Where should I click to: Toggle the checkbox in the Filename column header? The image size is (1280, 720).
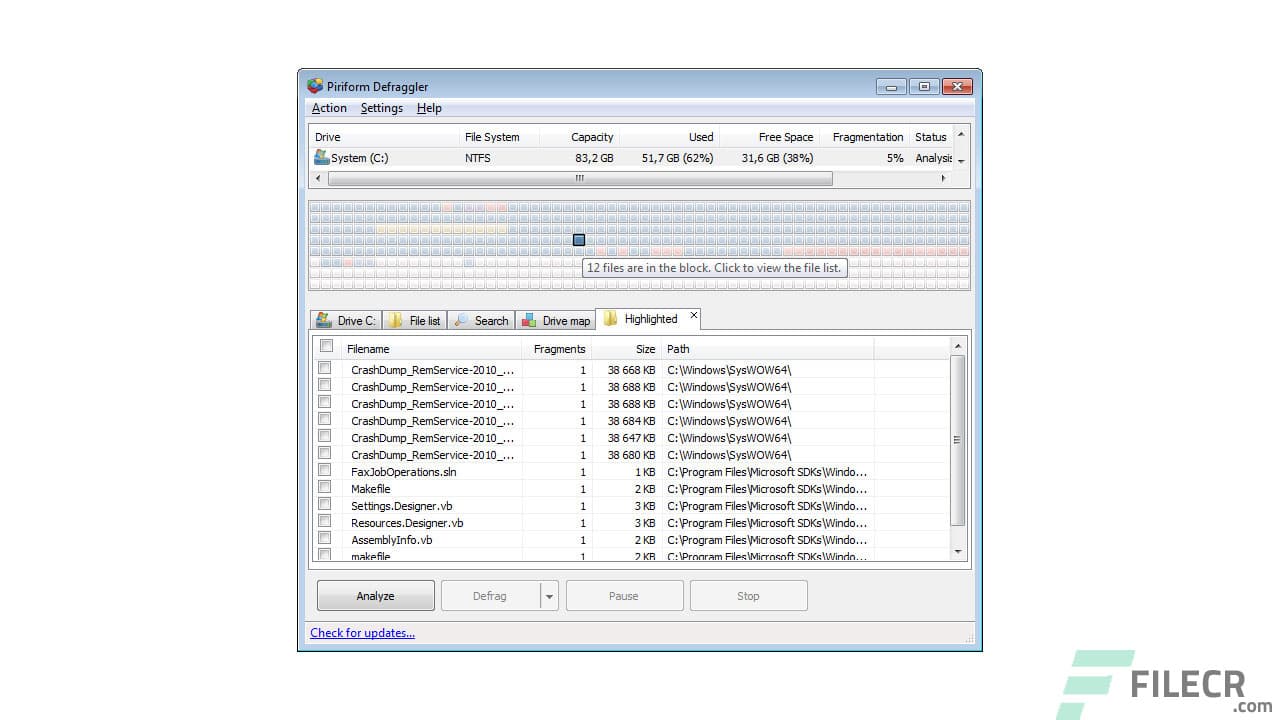click(x=326, y=345)
